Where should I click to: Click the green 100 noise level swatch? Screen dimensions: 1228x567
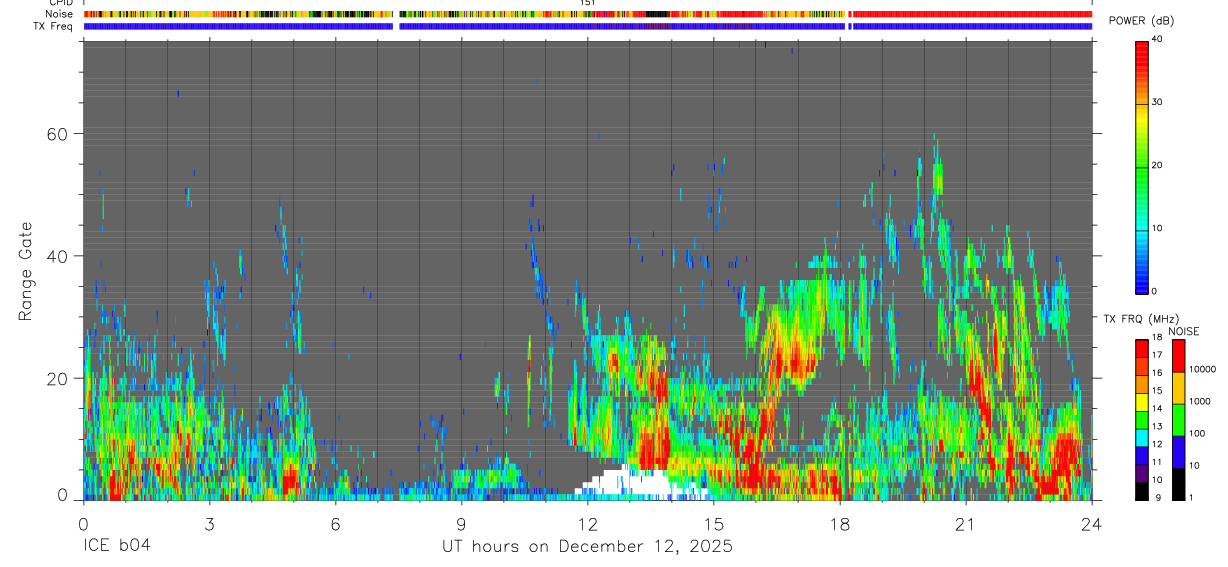click(x=1177, y=420)
